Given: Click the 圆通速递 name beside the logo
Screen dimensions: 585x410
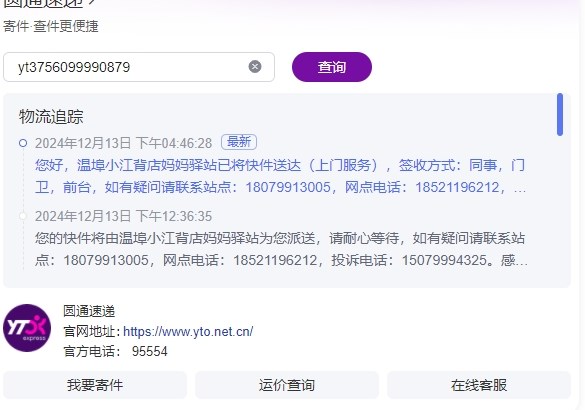Looking at the screenshot, I should click(x=89, y=311).
